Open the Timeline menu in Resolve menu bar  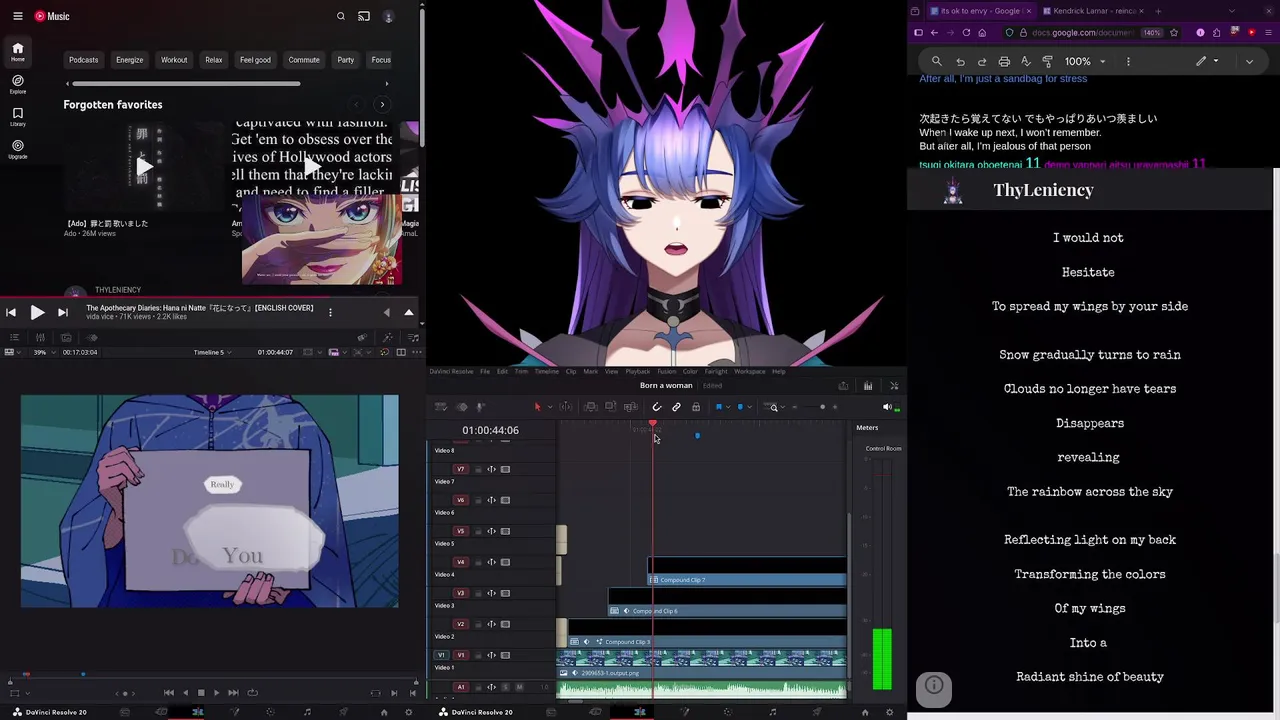pos(546,372)
